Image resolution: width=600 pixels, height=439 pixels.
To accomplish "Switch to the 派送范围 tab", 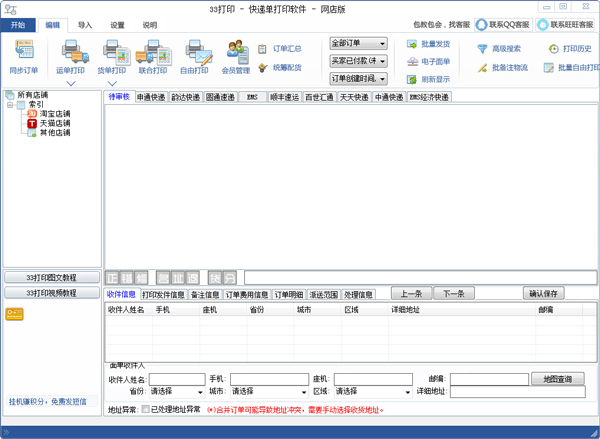I will tap(324, 294).
